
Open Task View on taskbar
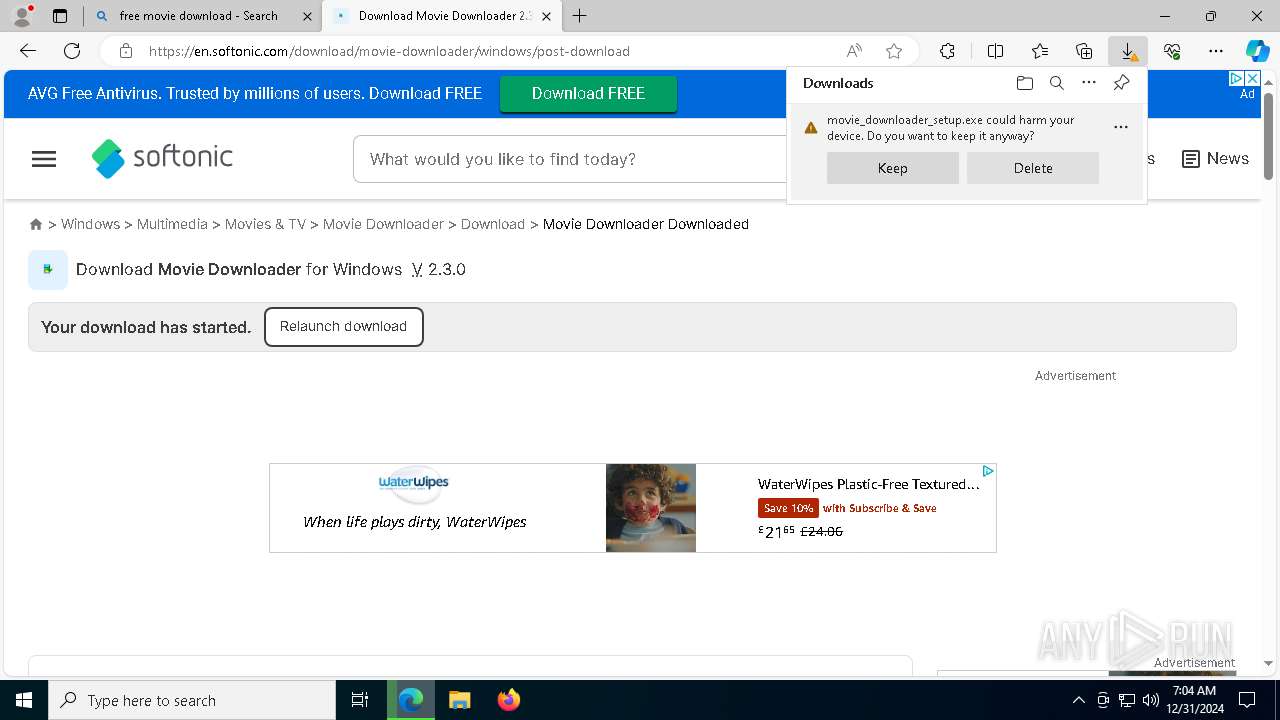[x=360, y=700]
